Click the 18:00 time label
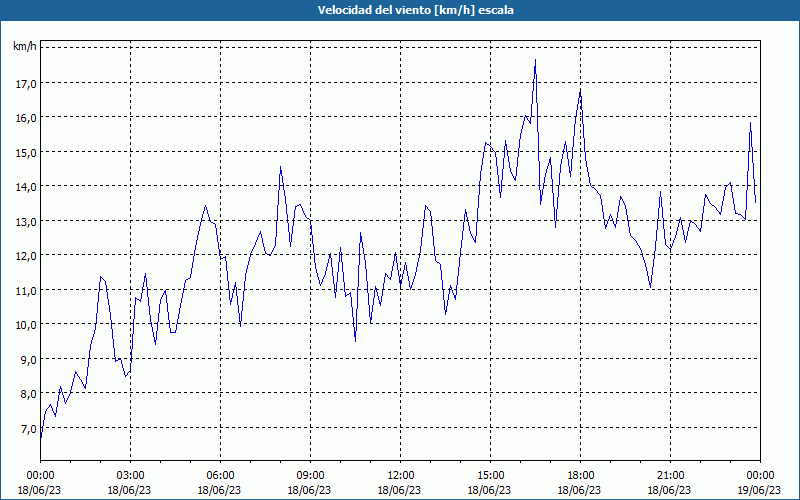Image resolution: width=800 pixels, height=500 pixels. [580, 476]
